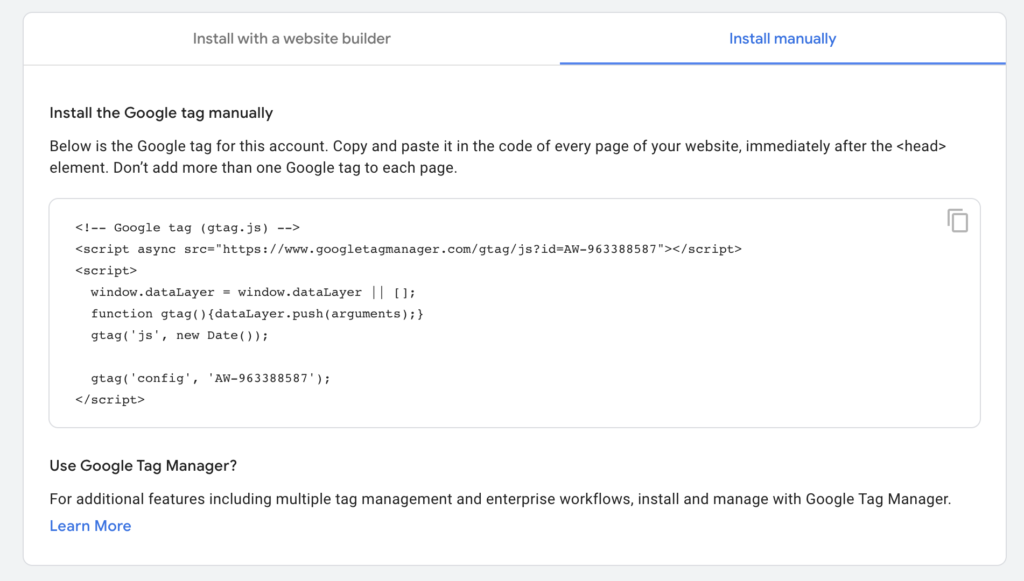Open the Learn More link

pos(90,526)
